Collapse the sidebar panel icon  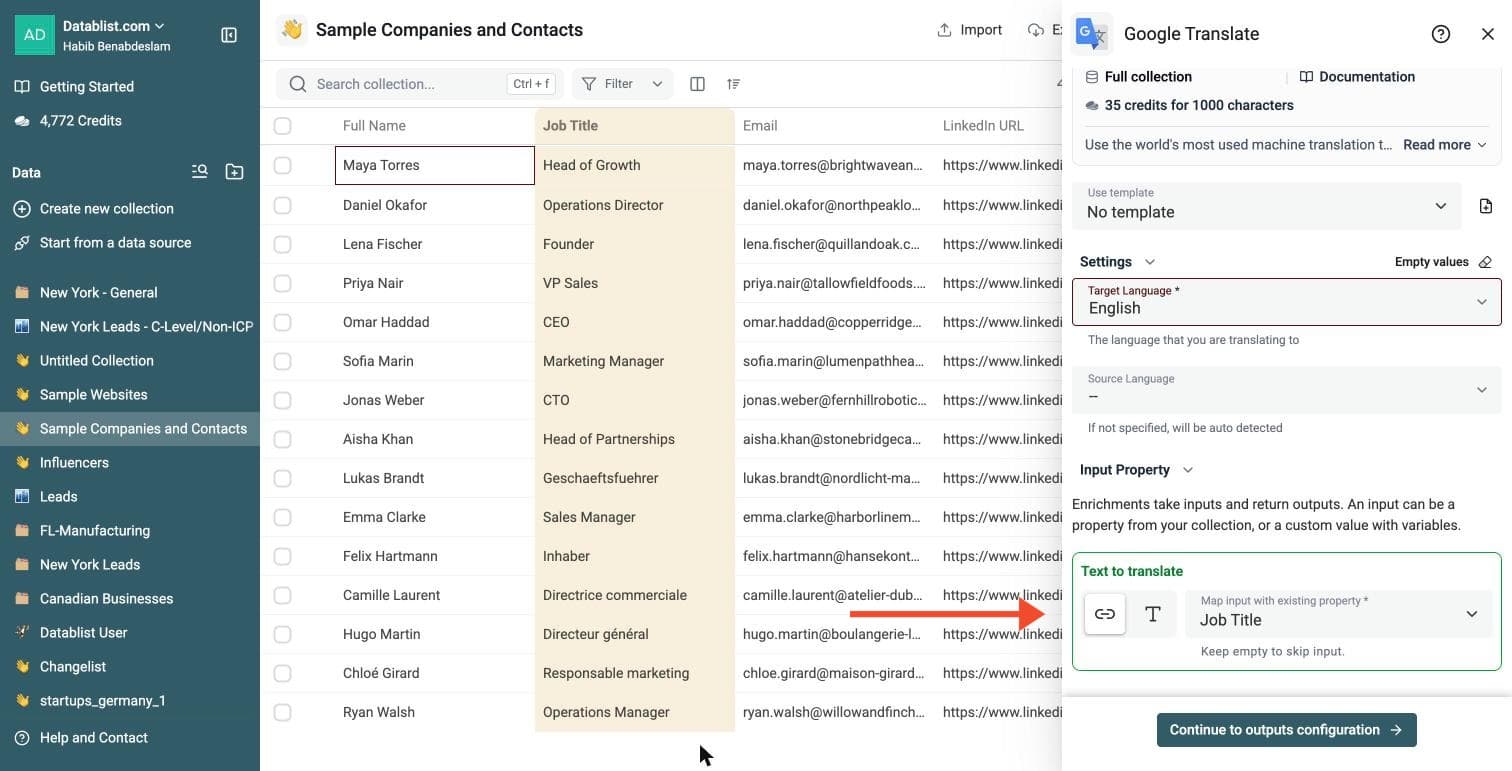(x=229, y=35)
